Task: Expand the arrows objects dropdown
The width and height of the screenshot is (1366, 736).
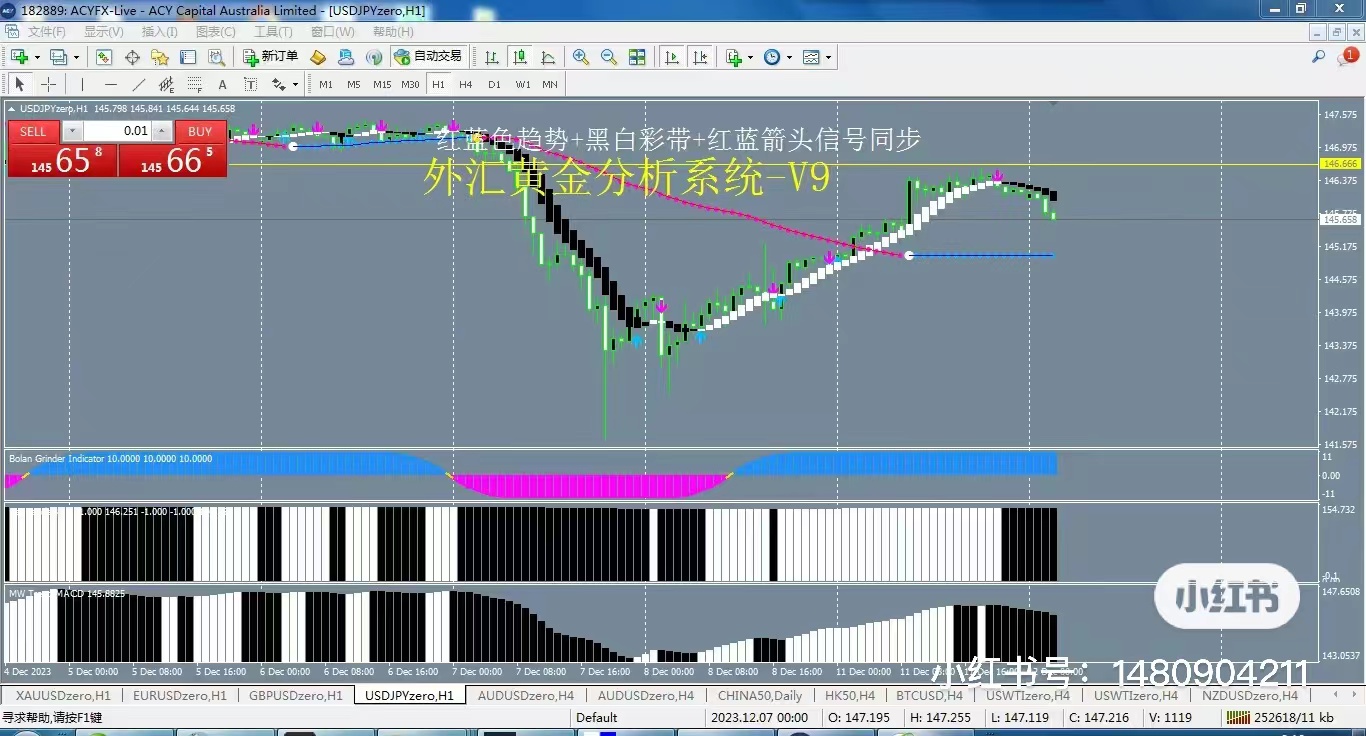Action: (295, 85)
